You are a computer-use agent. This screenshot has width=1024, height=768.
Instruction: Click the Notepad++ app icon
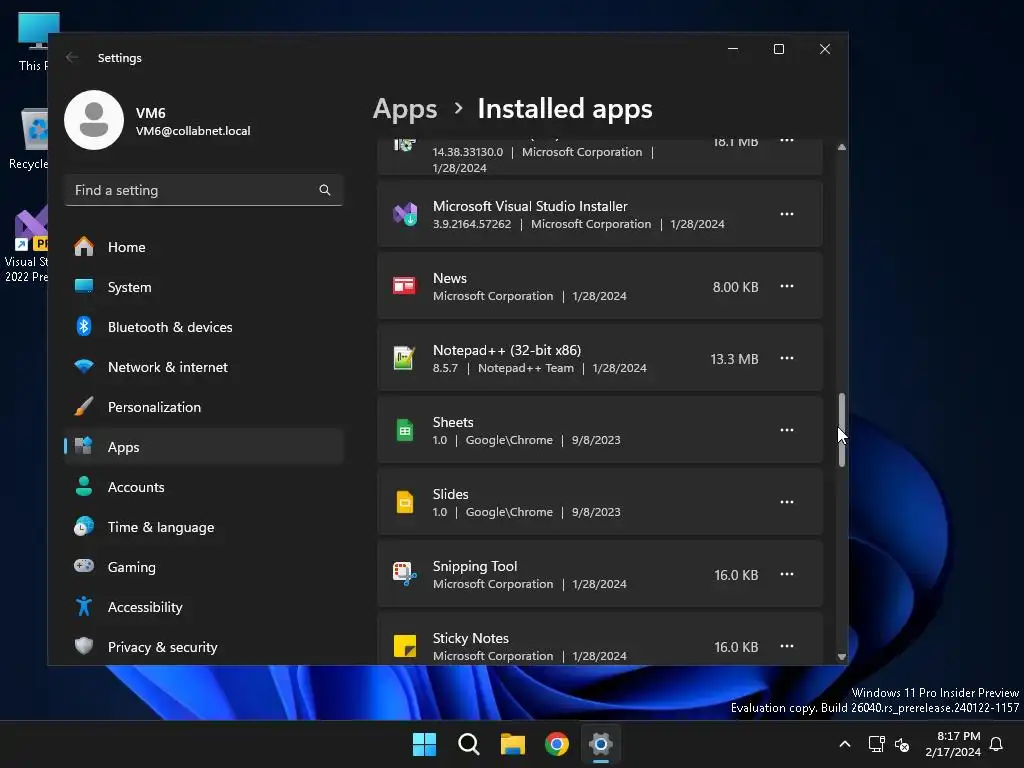tap(404, 358)
